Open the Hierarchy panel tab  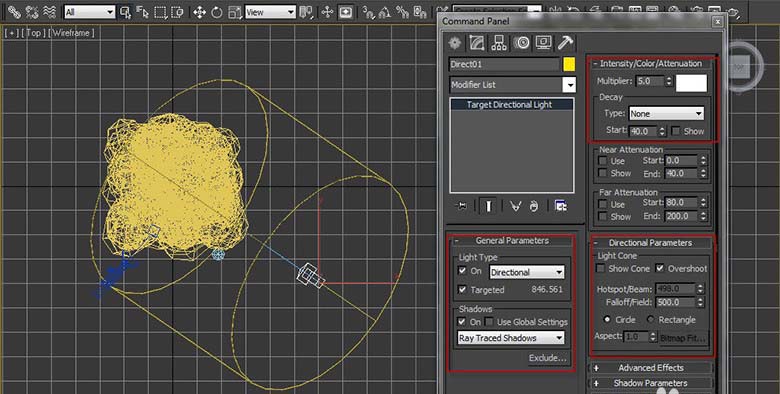pos(498,43)
